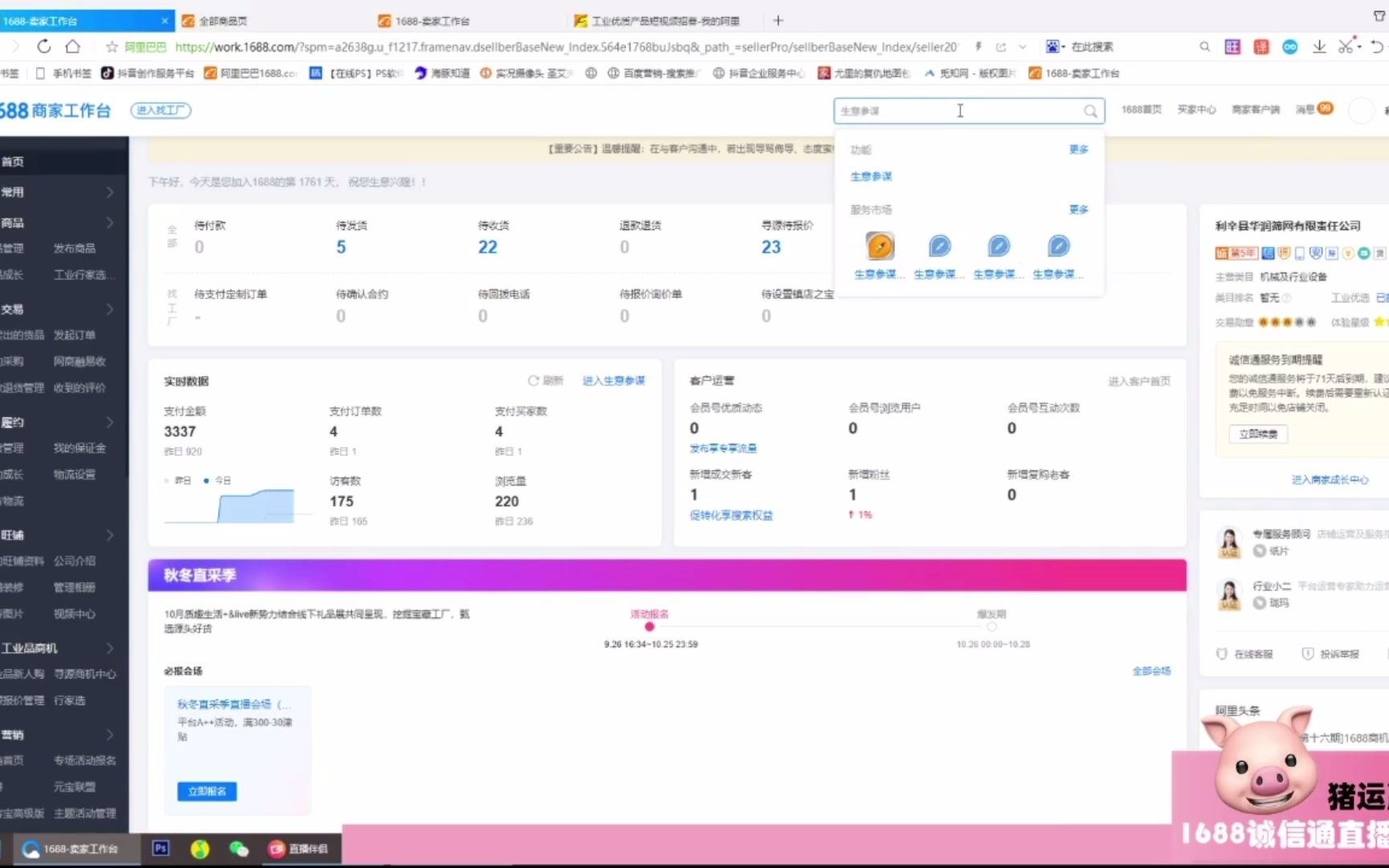The height and width of the screenshot is (868, 1389).
Task: Open 消息 with the 99 badge
Action: (1314, 109)
